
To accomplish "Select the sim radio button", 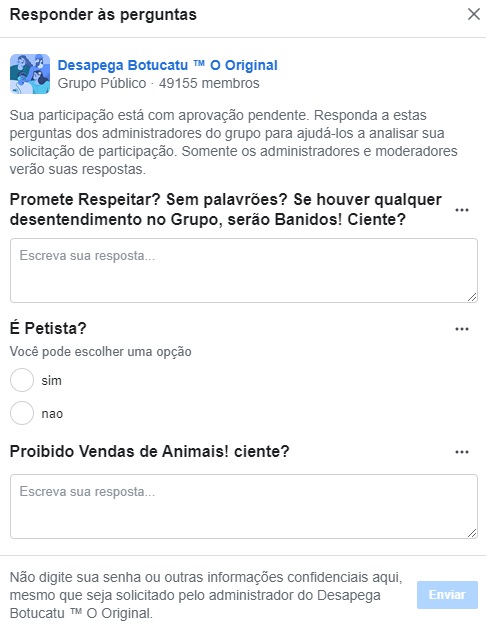I will click(22, 380).
